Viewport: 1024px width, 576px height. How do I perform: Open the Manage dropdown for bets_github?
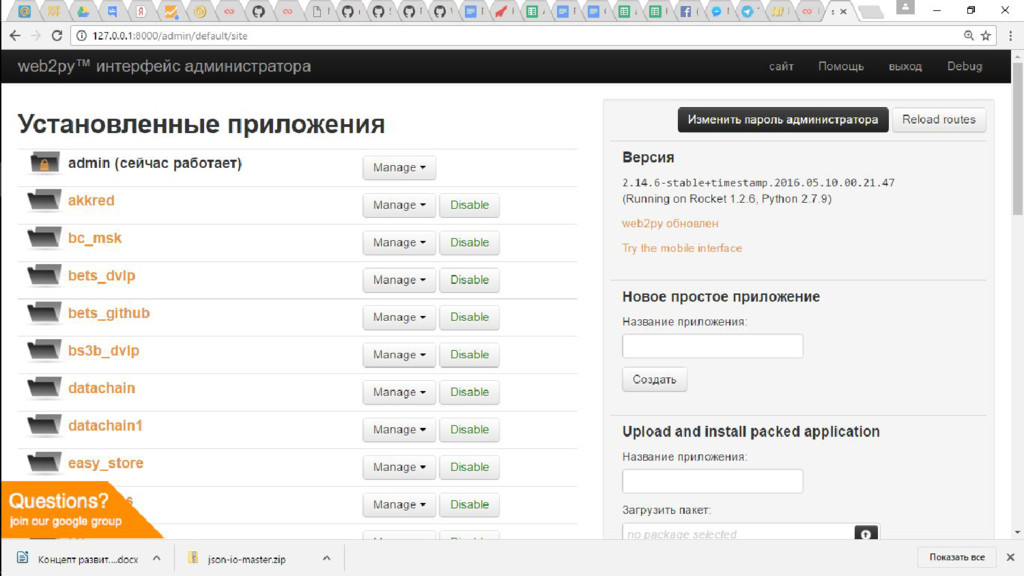click(399, 317)
